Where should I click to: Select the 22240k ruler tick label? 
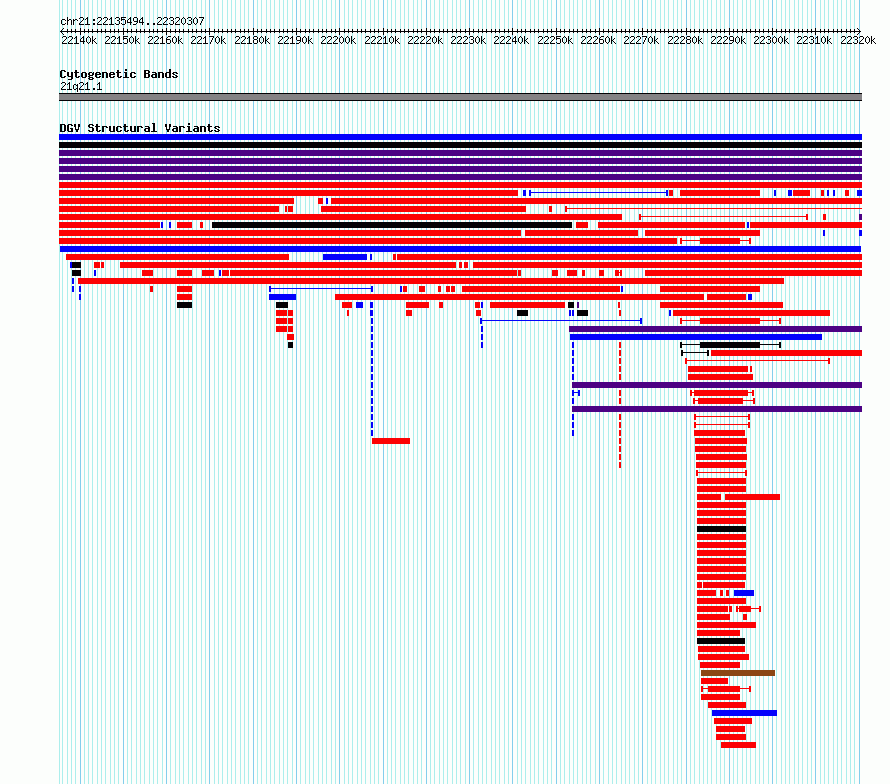click(x=511, y=40)
